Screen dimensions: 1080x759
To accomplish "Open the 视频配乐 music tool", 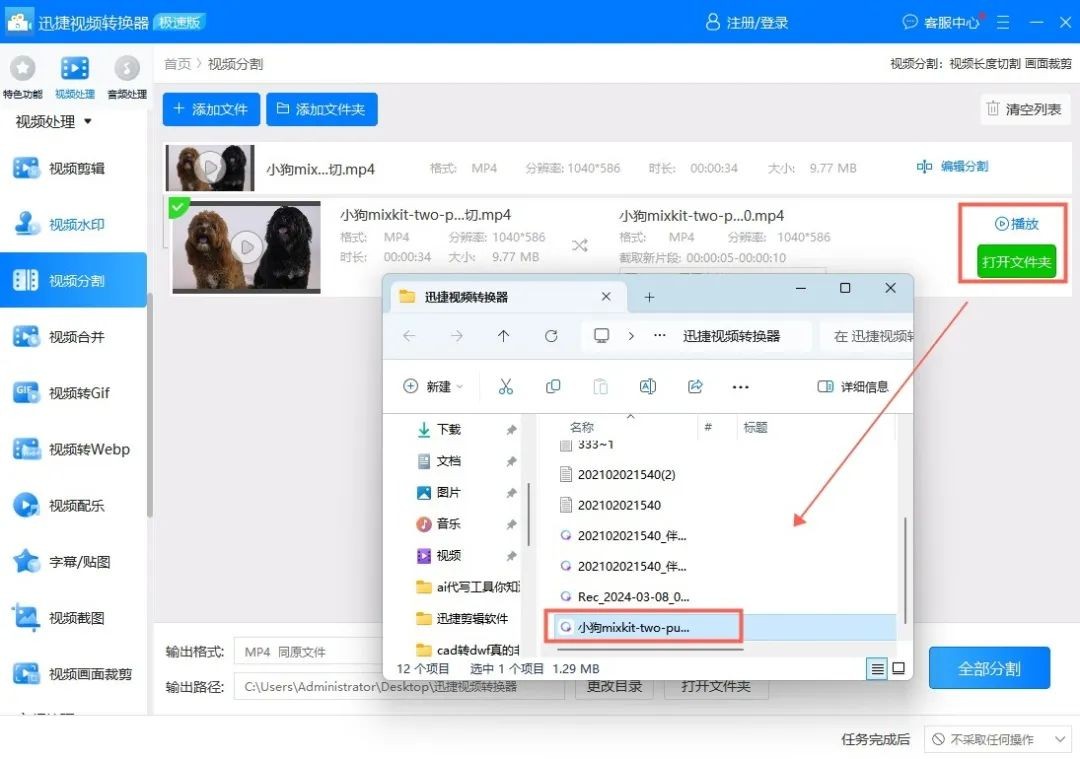I will click(75, 506).
